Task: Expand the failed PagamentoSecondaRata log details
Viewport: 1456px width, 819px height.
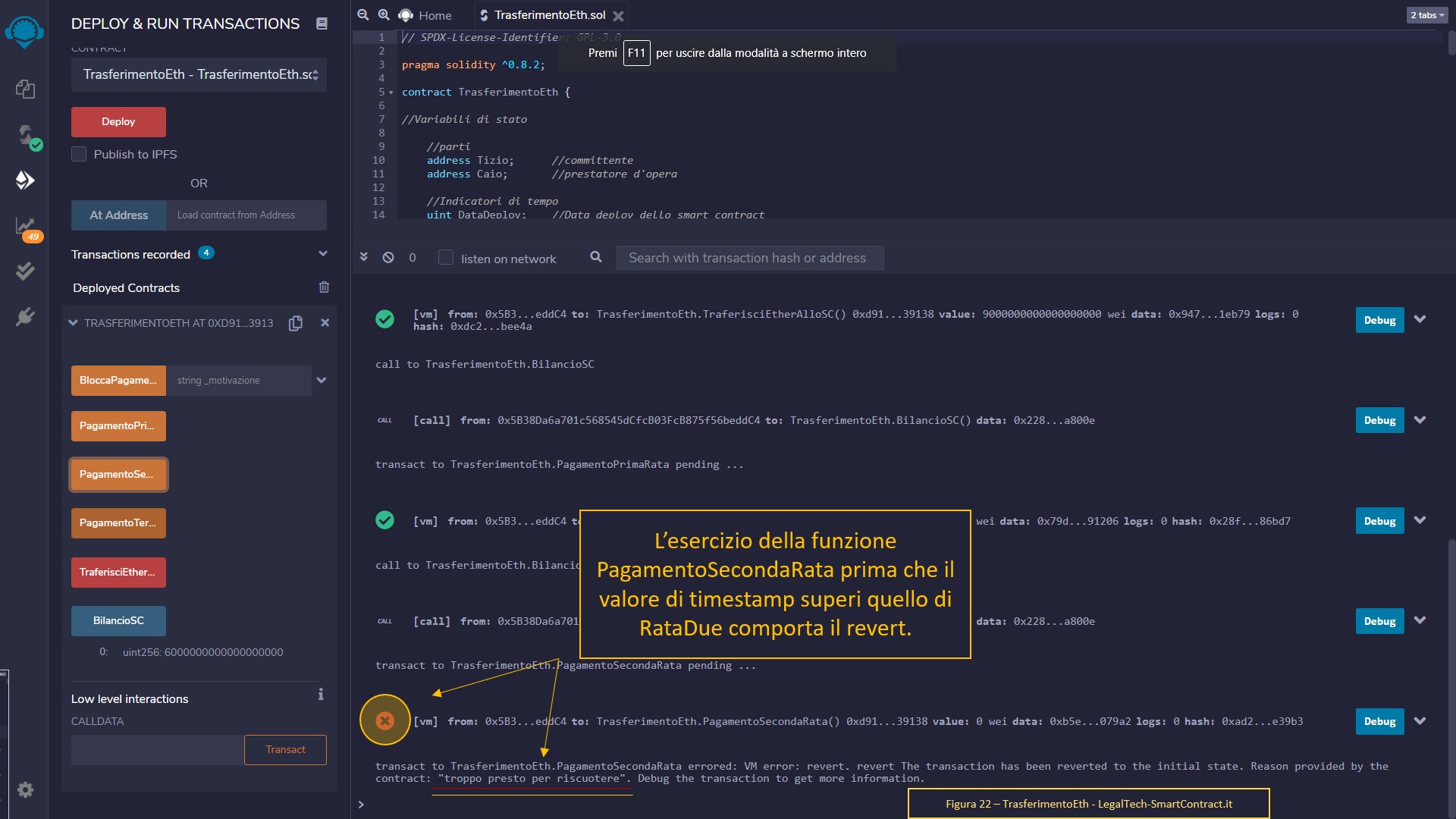Action: [x=1420, y=721]
